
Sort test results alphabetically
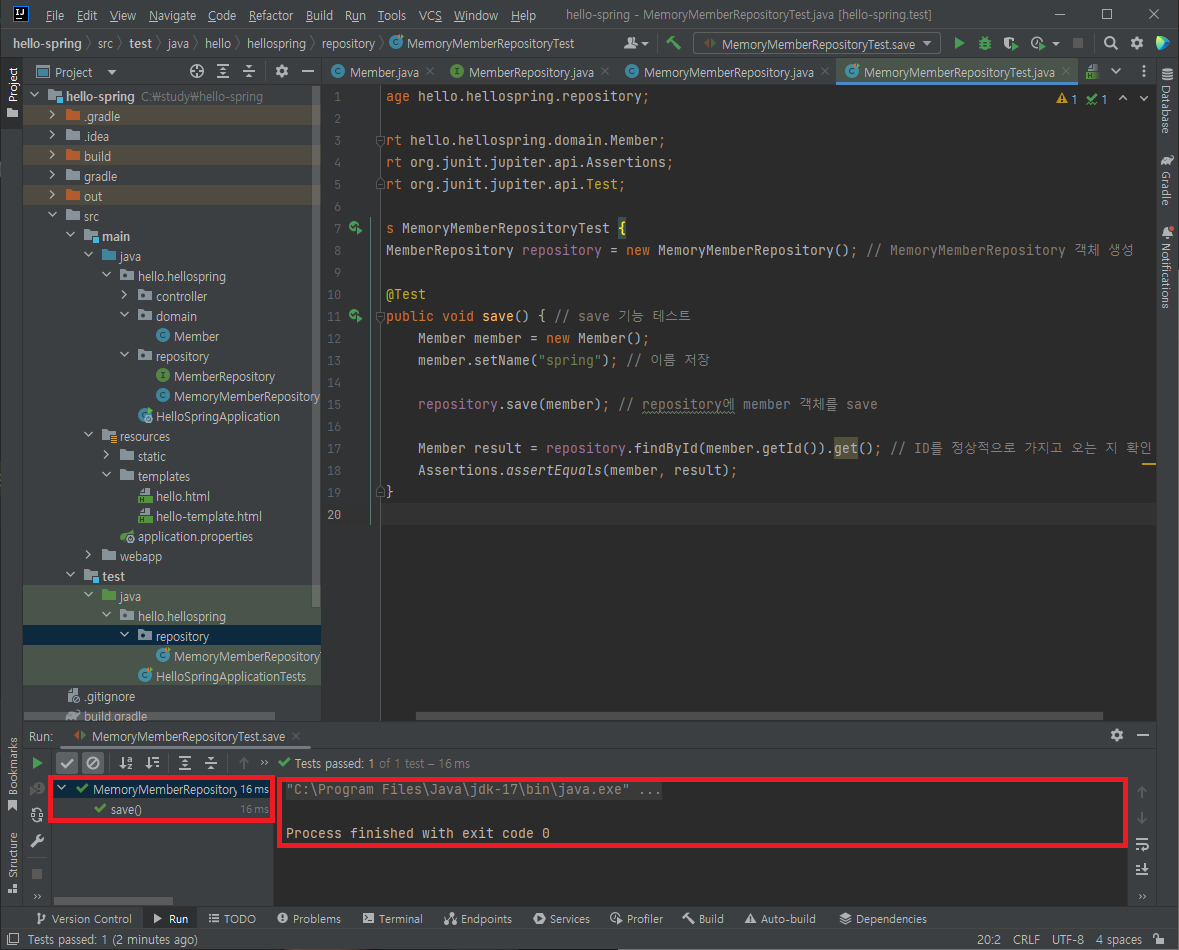(126, 763)
